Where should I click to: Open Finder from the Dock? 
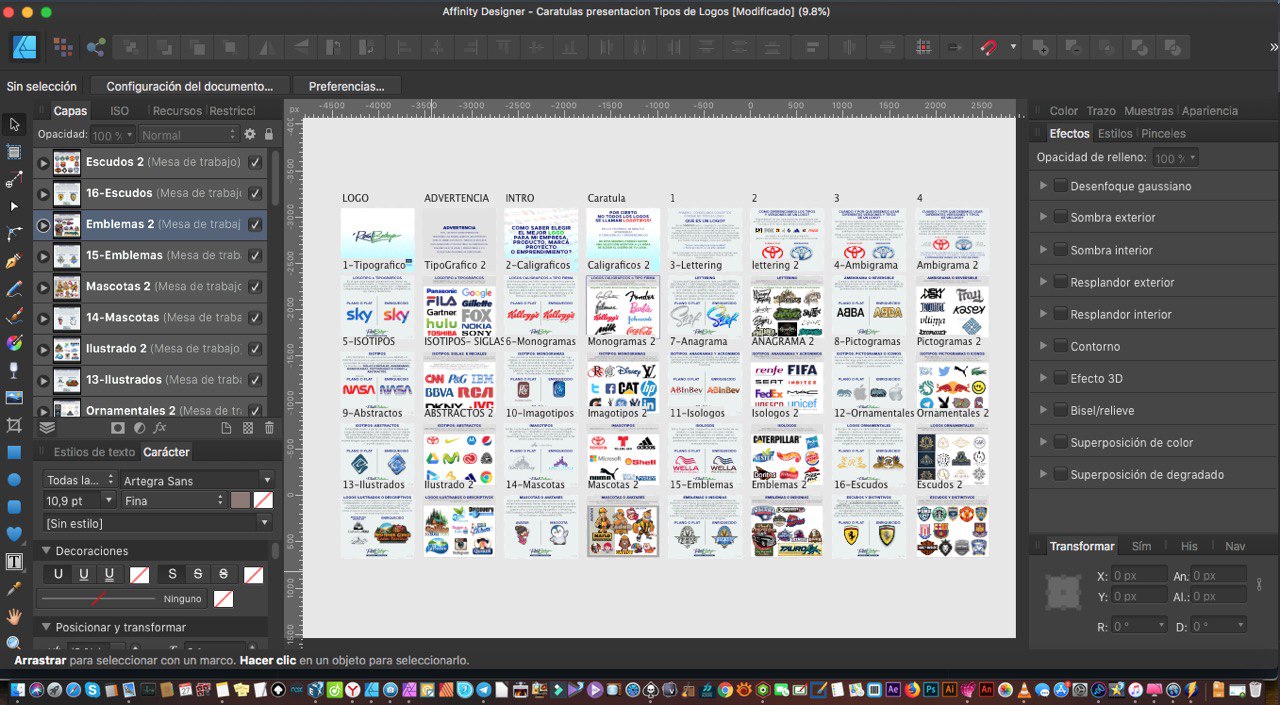click(15, 689)
